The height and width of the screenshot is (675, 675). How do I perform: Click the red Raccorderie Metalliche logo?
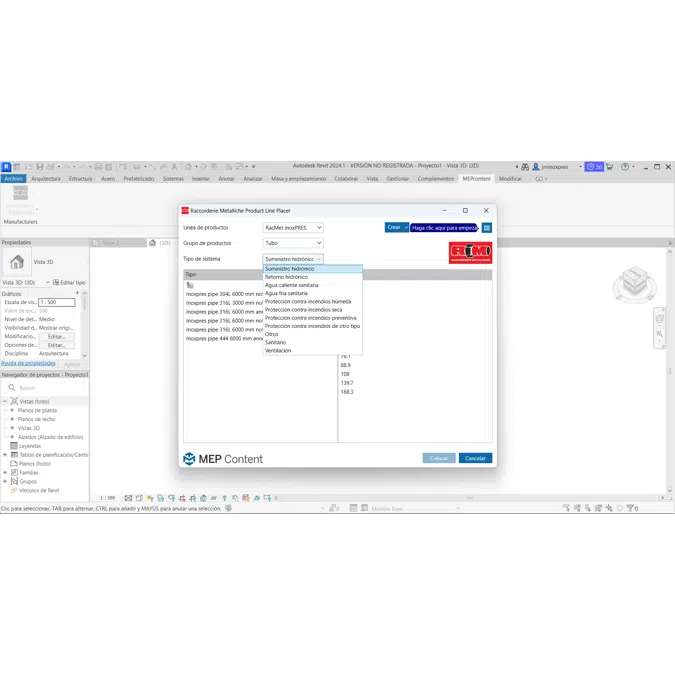point(470,253)
